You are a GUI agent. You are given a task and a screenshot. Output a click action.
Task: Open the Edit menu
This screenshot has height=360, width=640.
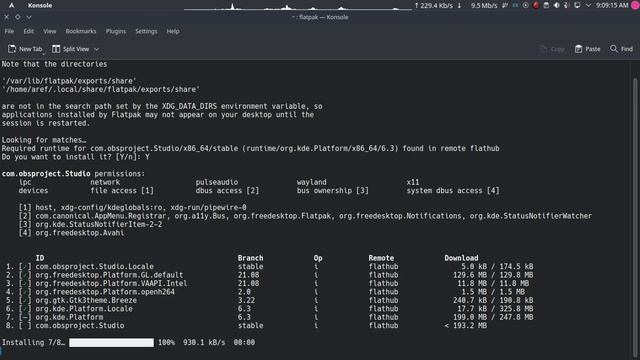(29, 31)
